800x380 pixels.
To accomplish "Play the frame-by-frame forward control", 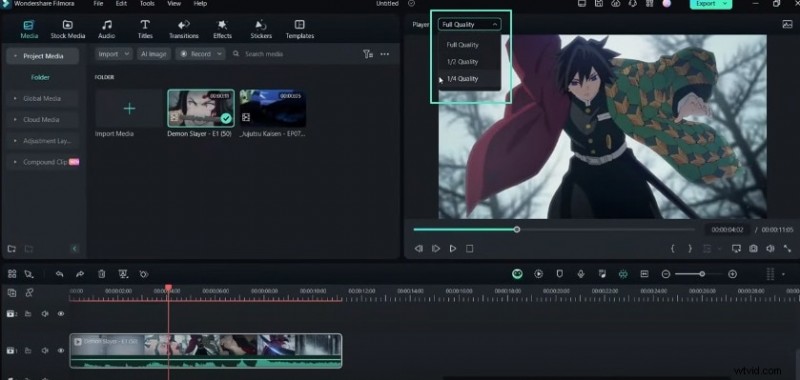I will coord(436,248).
